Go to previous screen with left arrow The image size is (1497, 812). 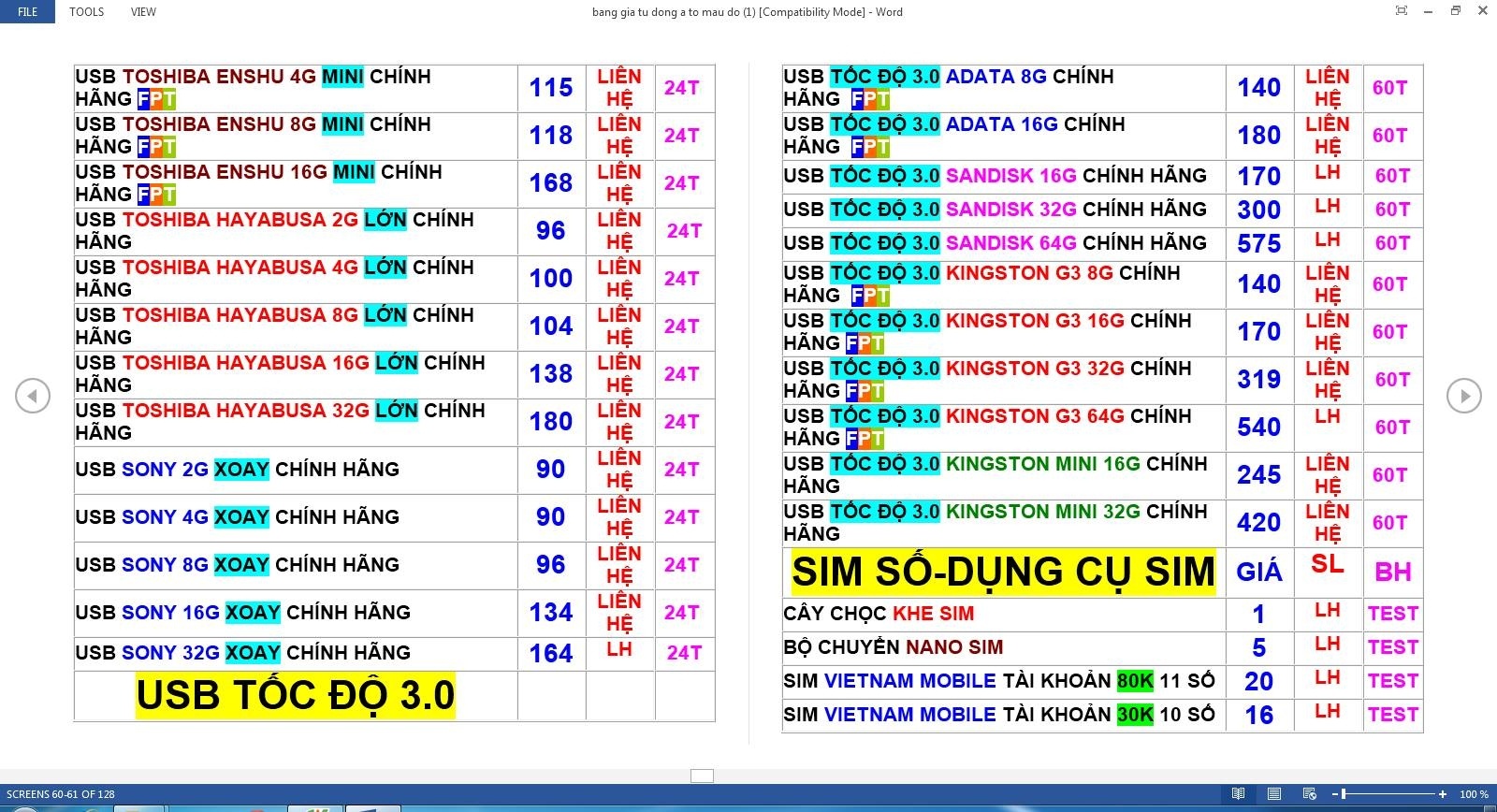point(33,396)
